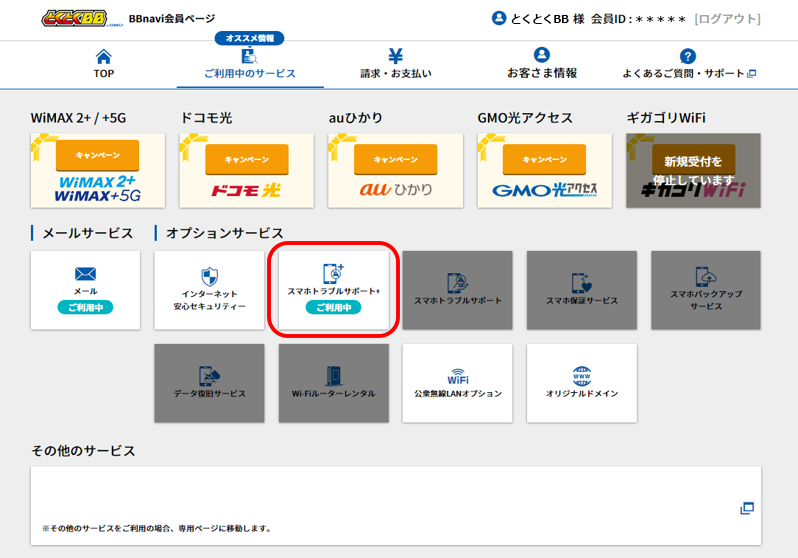The height and width of the screenshot is (558, 798).
Task: Open インターネット安心セキュリティー tile
Action: pyautogui.click(x=209, y=290)
